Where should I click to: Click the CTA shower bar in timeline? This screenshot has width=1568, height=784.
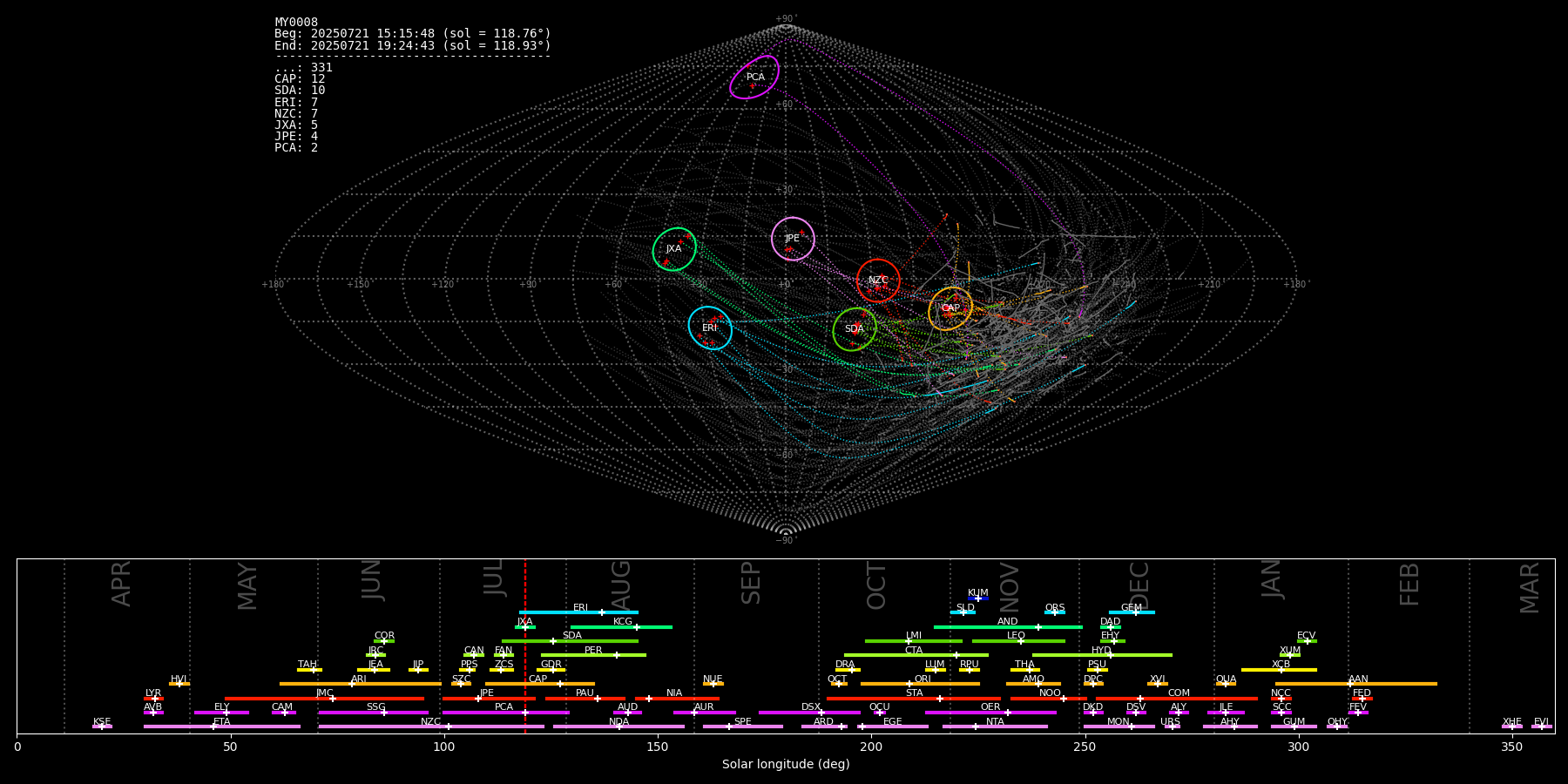pos(916,655)
